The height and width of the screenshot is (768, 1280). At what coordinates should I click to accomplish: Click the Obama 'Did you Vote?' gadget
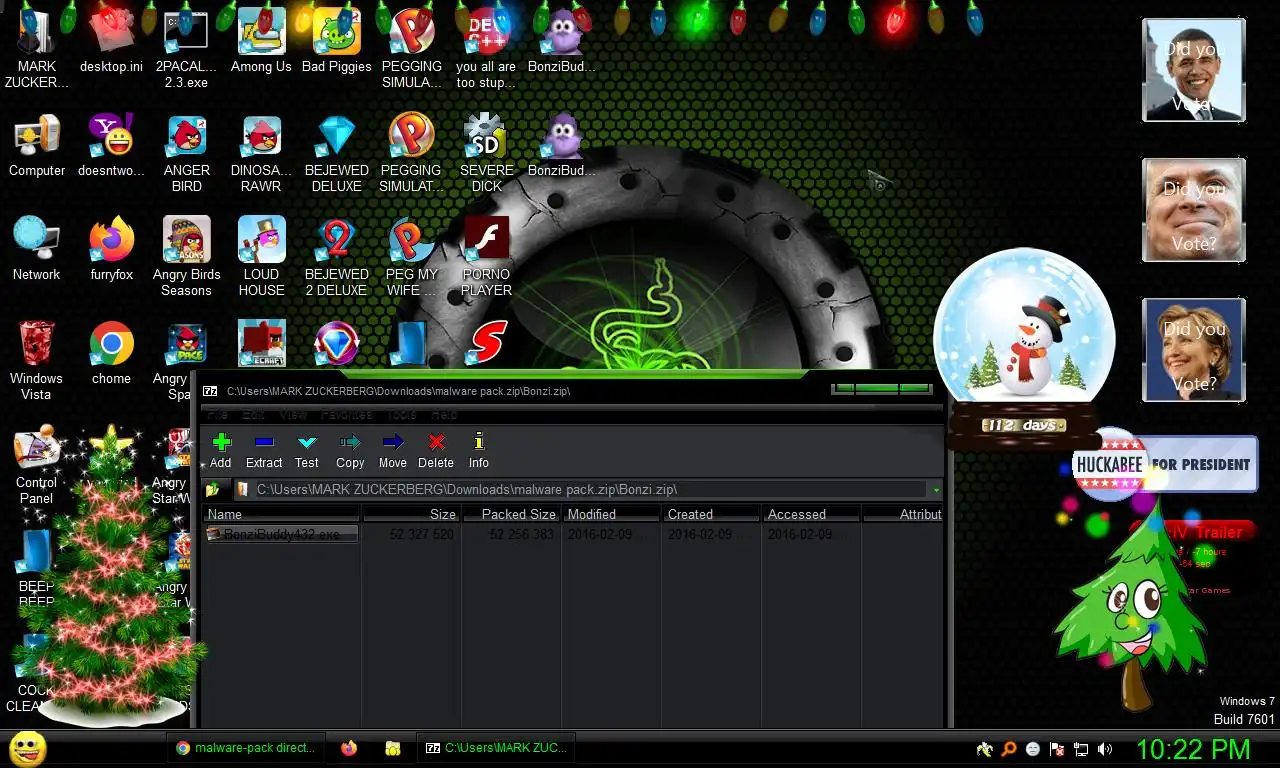[1194, 71]
